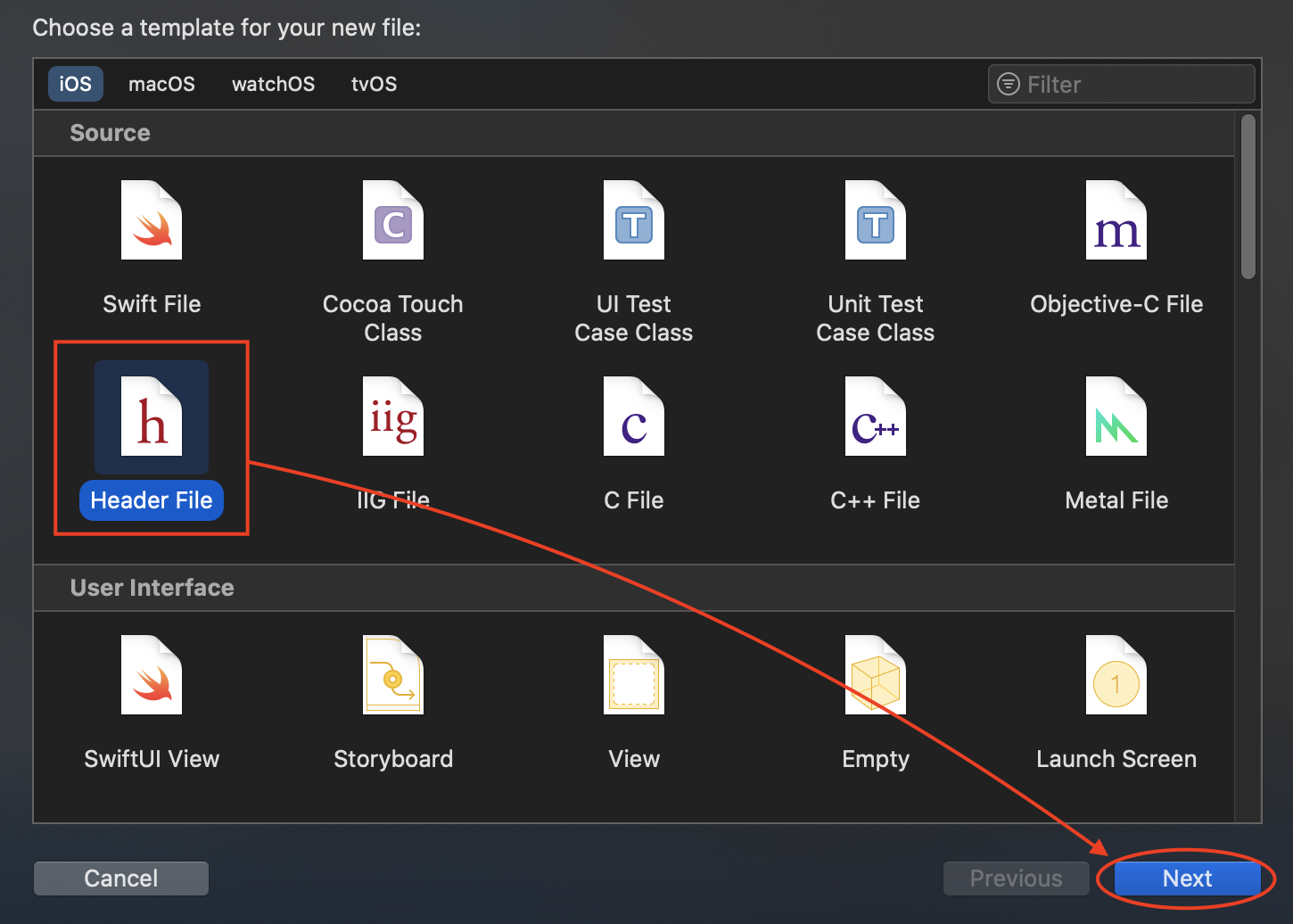The height and width of the screenshot is (924, 1293).
Task: Select the C++ File template
Action: (x=876, y=417)
